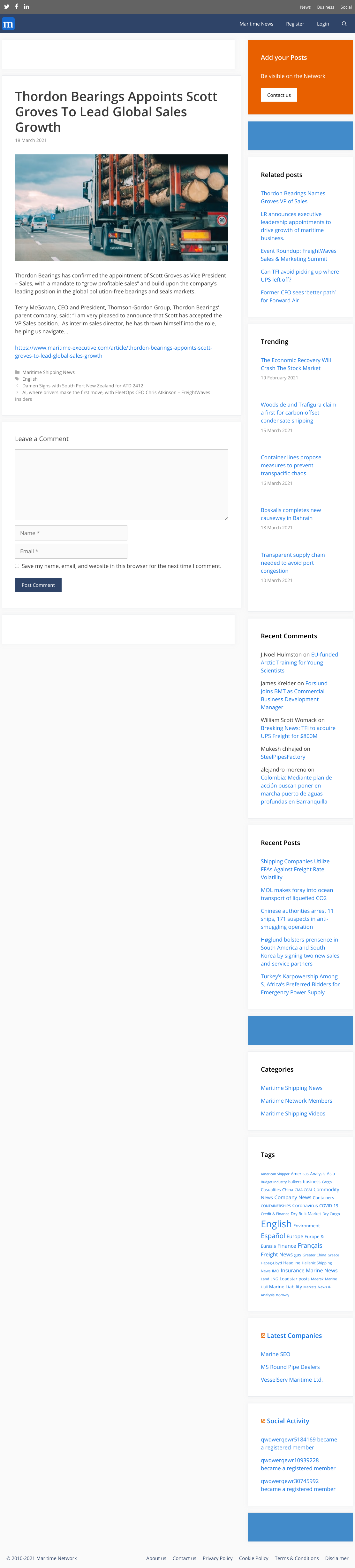This screenshot has height=1568, width=355.
Task: Select Business in top bar
Action: (x=325, y=7)
